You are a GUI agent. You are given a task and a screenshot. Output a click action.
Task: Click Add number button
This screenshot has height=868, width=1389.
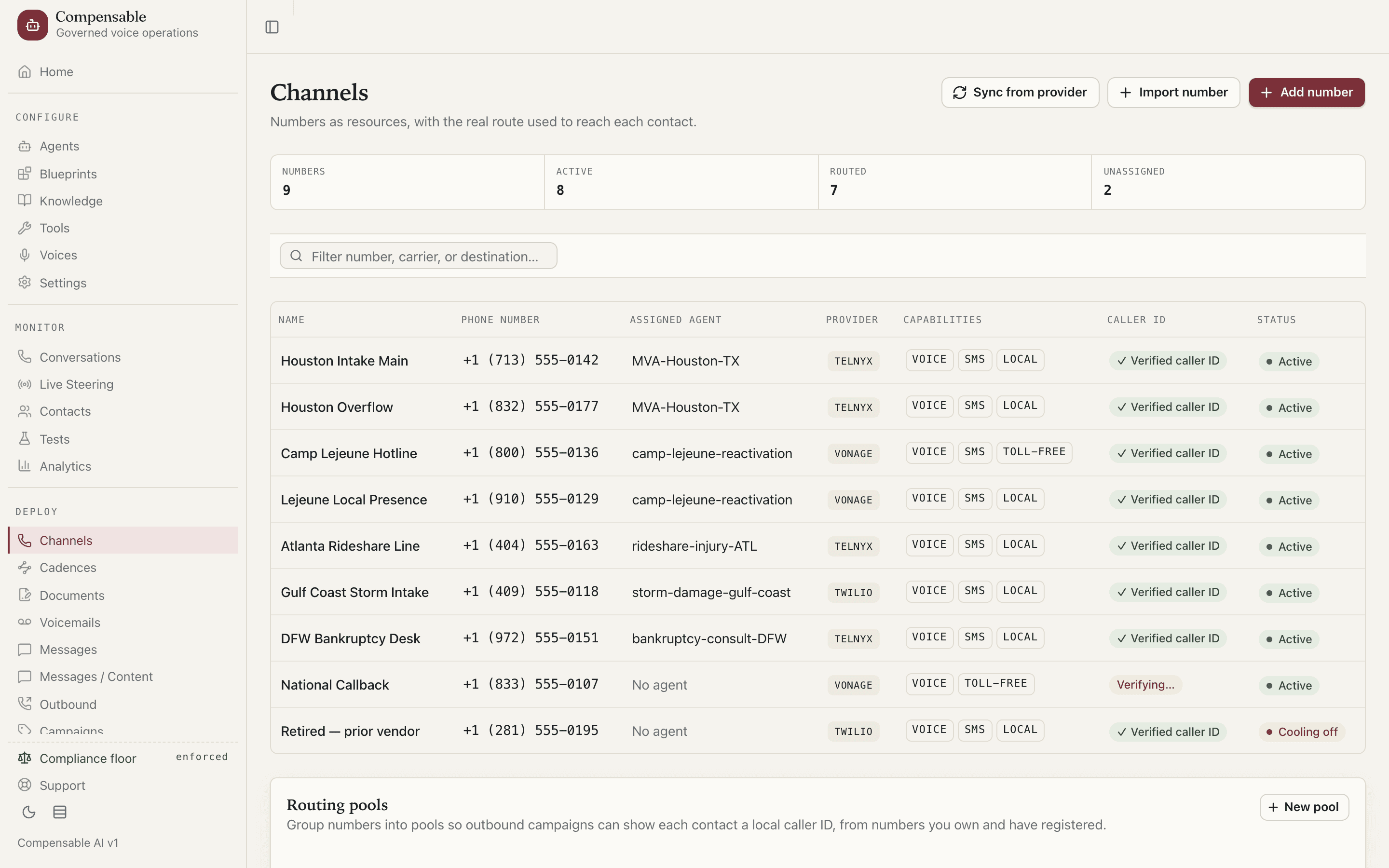[1307, 93]
